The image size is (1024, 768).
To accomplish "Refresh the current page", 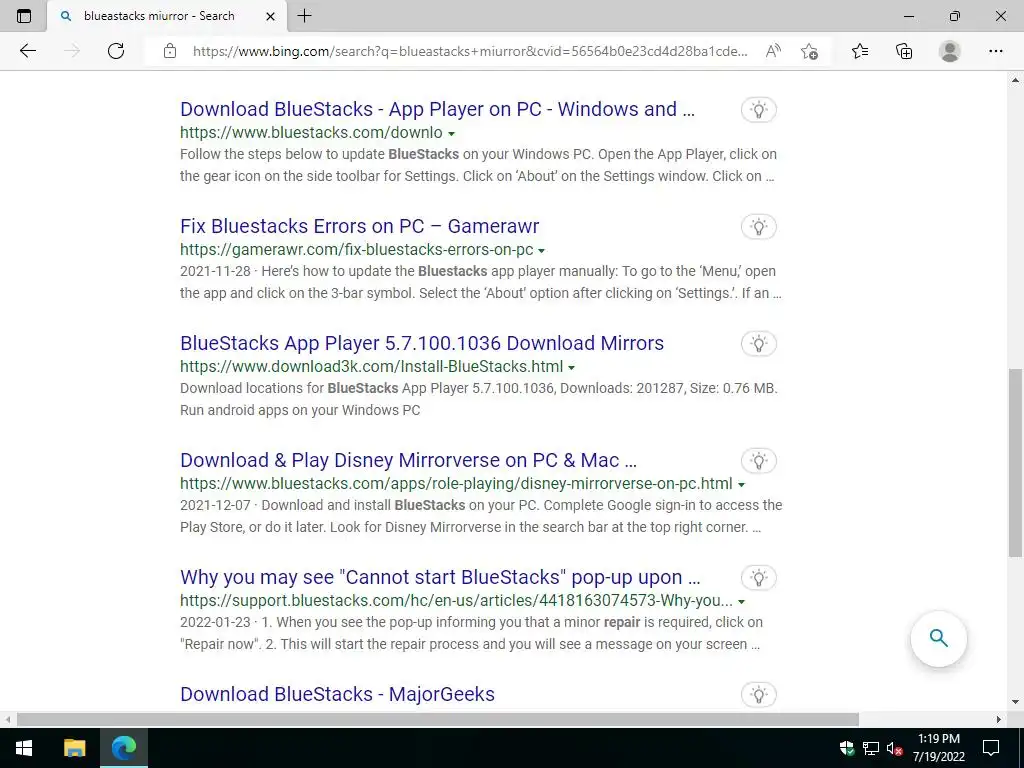I will coord(116,51).
